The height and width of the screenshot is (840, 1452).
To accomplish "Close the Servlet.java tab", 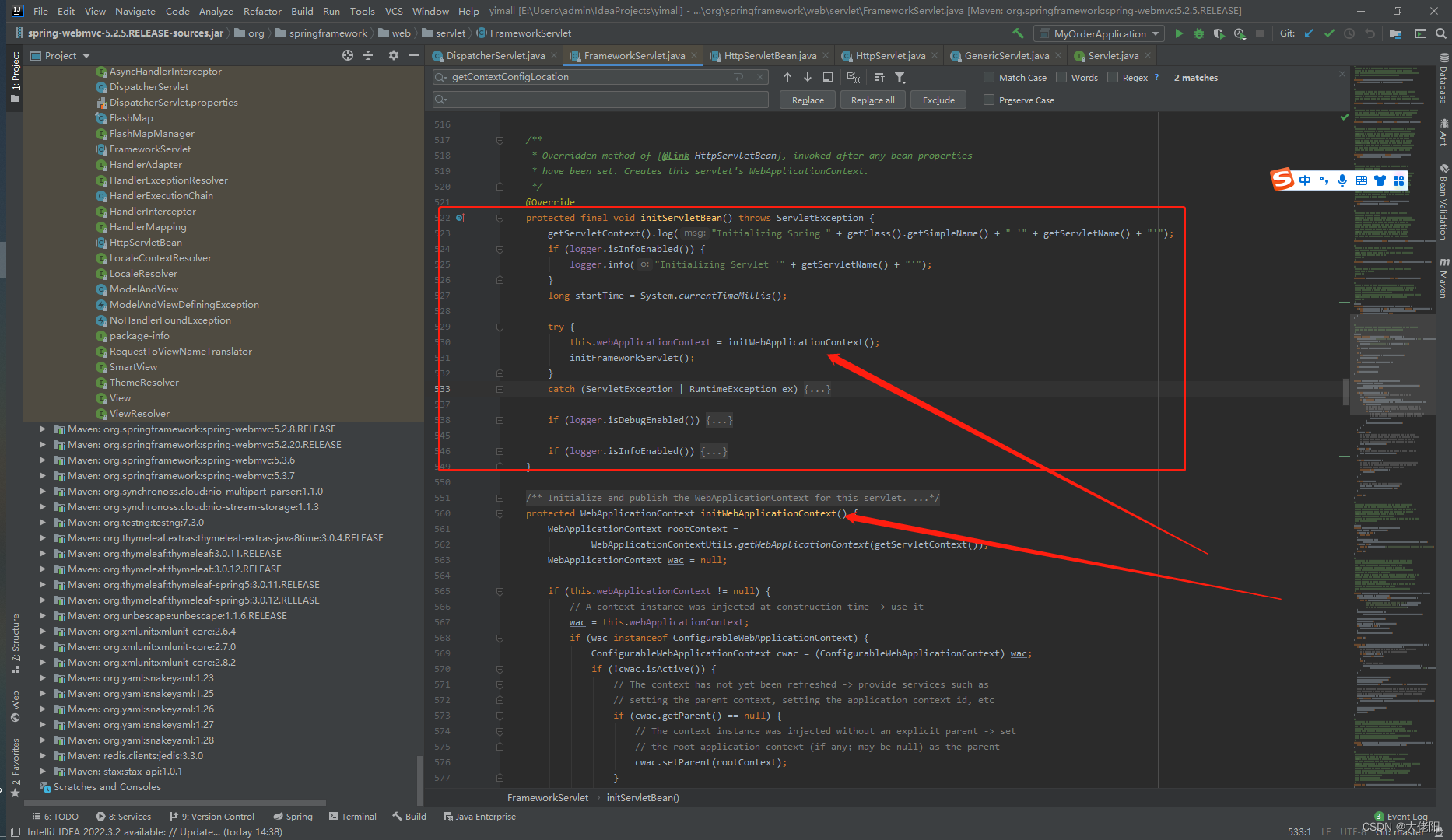I will tap(1147, 55).
